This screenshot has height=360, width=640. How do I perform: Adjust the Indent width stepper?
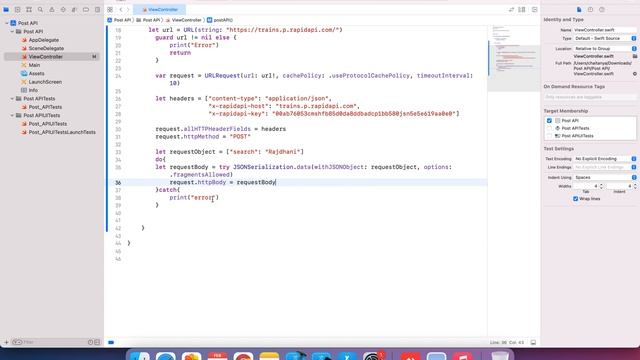click(x=635, y=186)
